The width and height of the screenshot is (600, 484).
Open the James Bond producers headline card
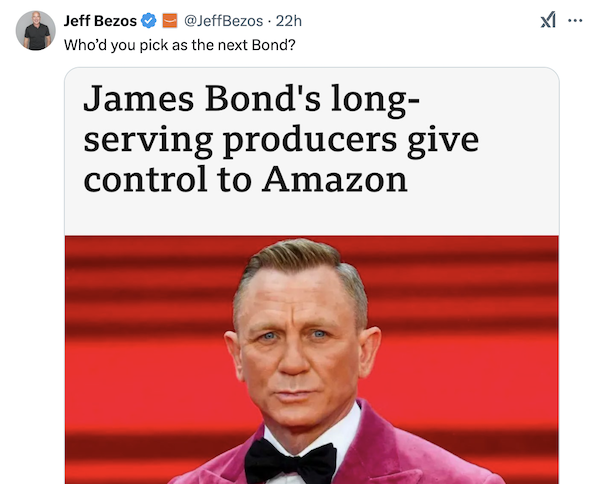pyautogui.click(x=312, y=275)
